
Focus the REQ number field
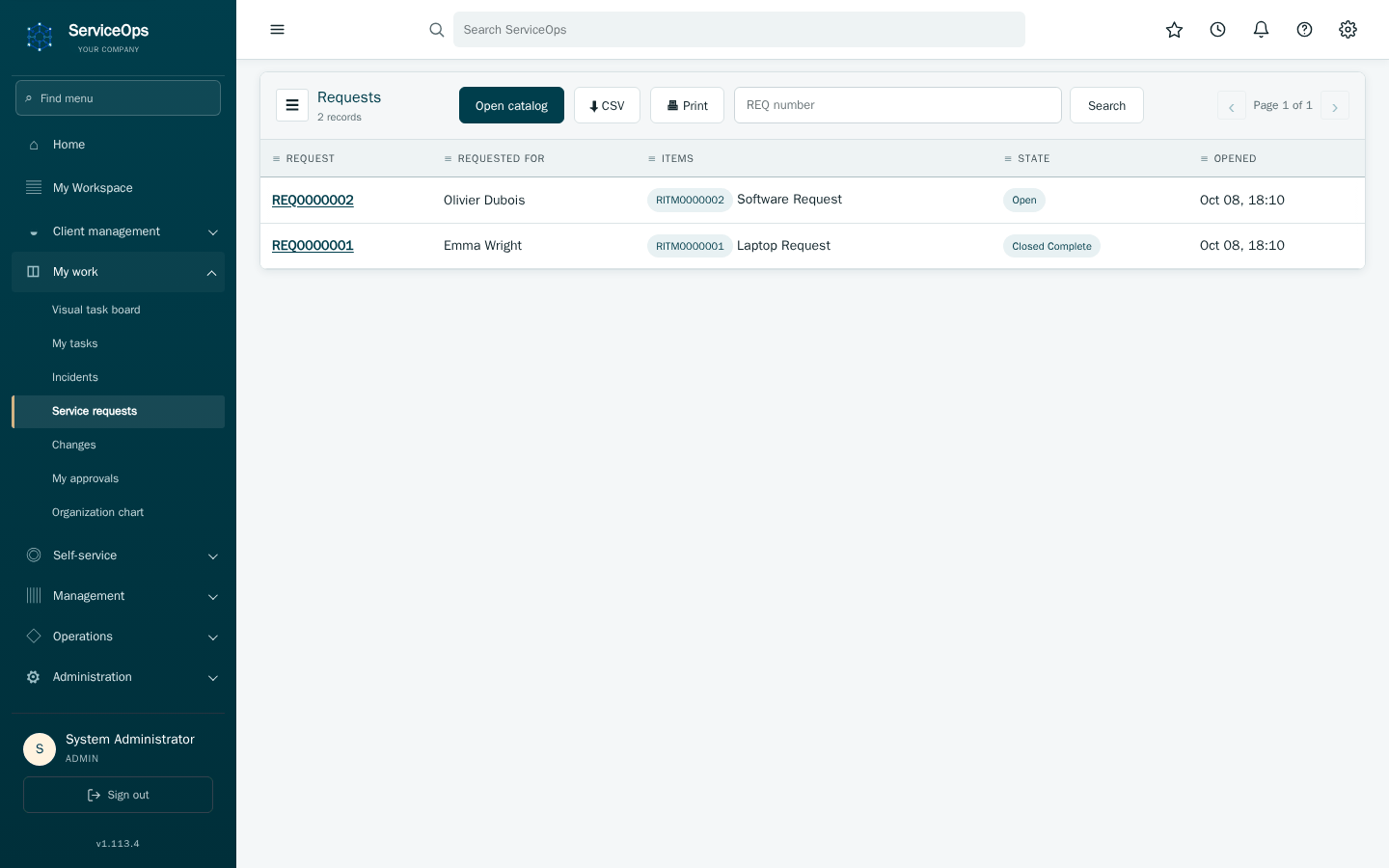pyautogui.click(x=897, y=105)
